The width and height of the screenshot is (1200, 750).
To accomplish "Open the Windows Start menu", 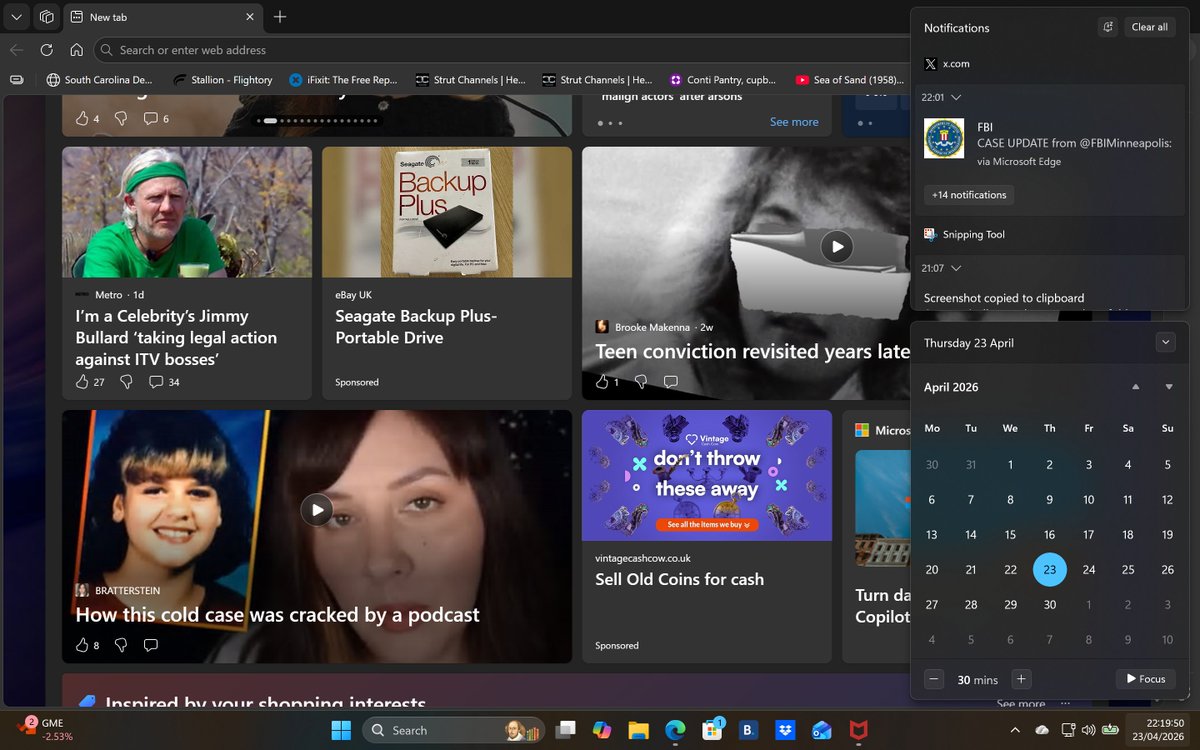I will tap(340, 730).
